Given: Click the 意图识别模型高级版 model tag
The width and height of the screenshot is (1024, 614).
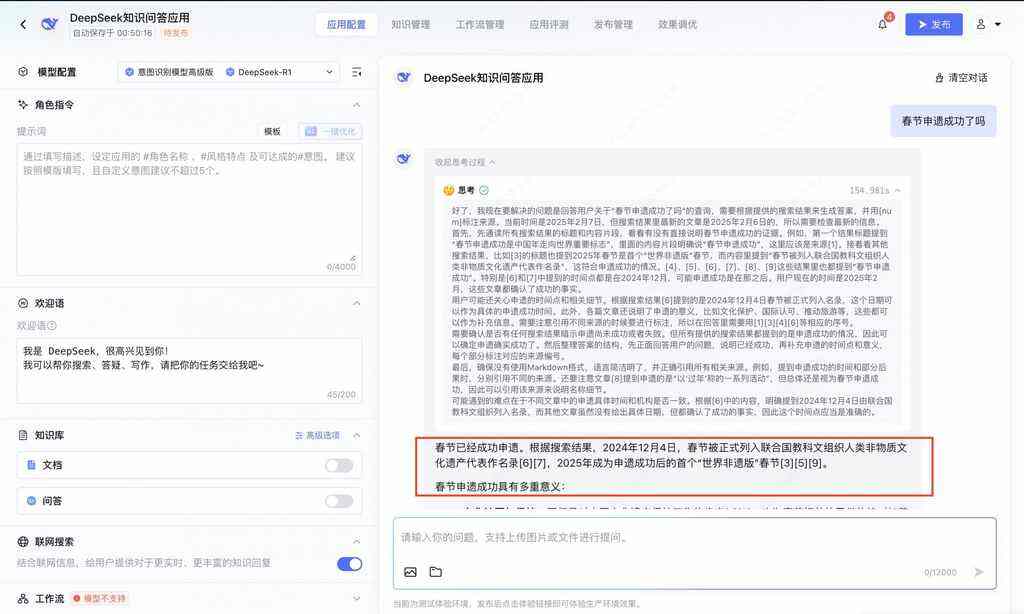Looking at the screenshot, I should 170,72.
